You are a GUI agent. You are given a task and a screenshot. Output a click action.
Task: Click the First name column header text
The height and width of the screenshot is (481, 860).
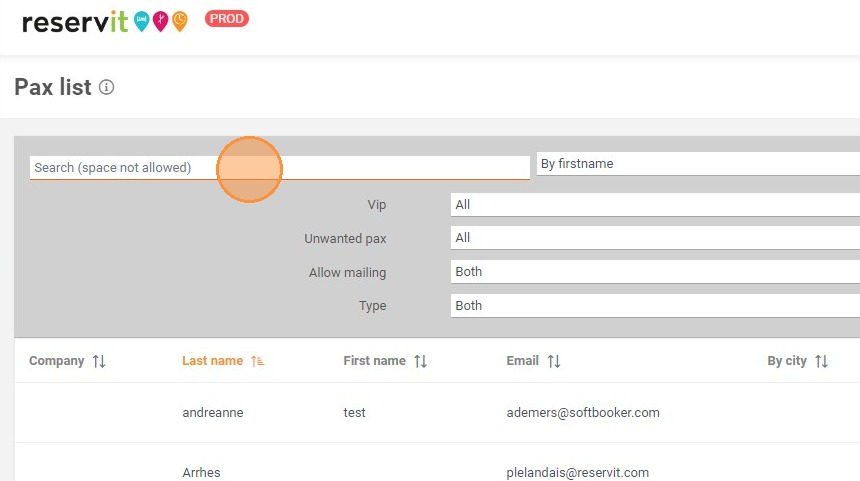375,361
